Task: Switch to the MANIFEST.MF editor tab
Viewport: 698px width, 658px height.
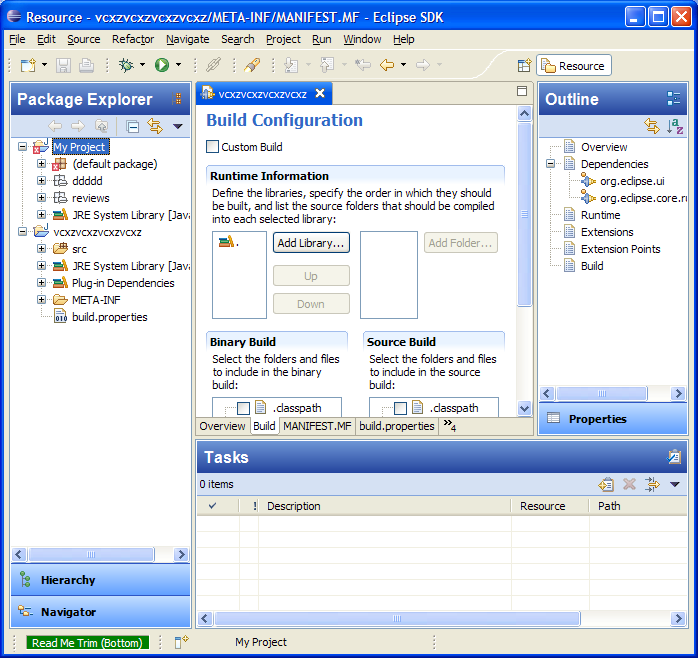Action: (316, 426)
